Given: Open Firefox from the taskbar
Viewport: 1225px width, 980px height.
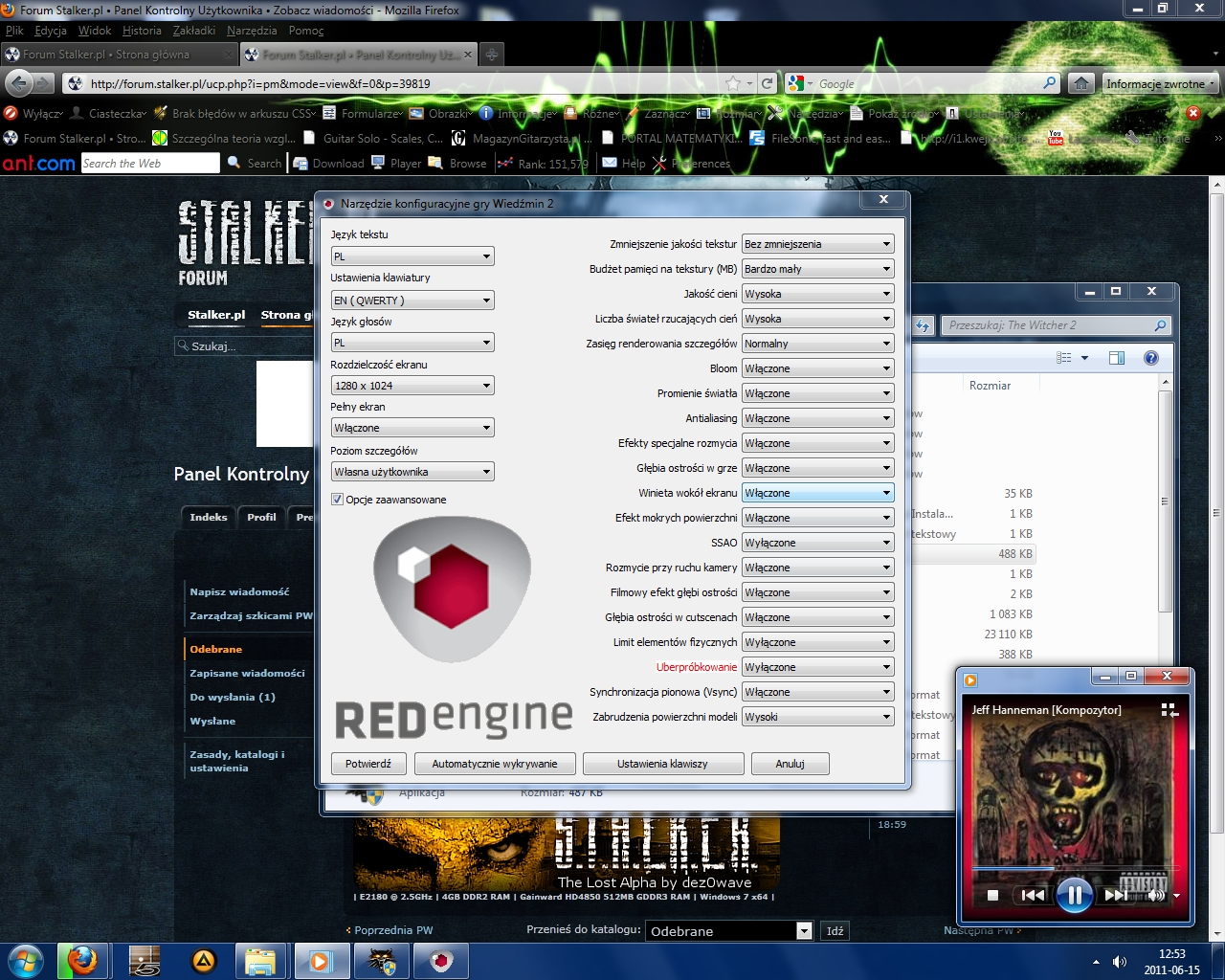Looking at the screenshot, I should tap(82, 960).
